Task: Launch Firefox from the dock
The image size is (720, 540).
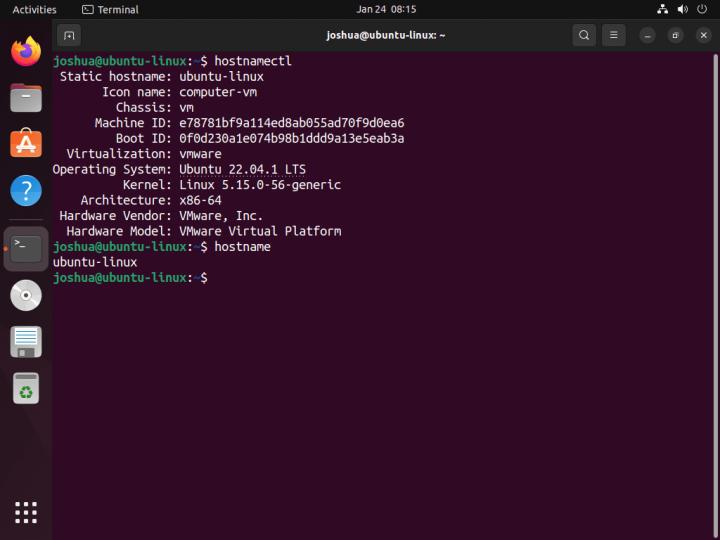Action: pos(26,51)
